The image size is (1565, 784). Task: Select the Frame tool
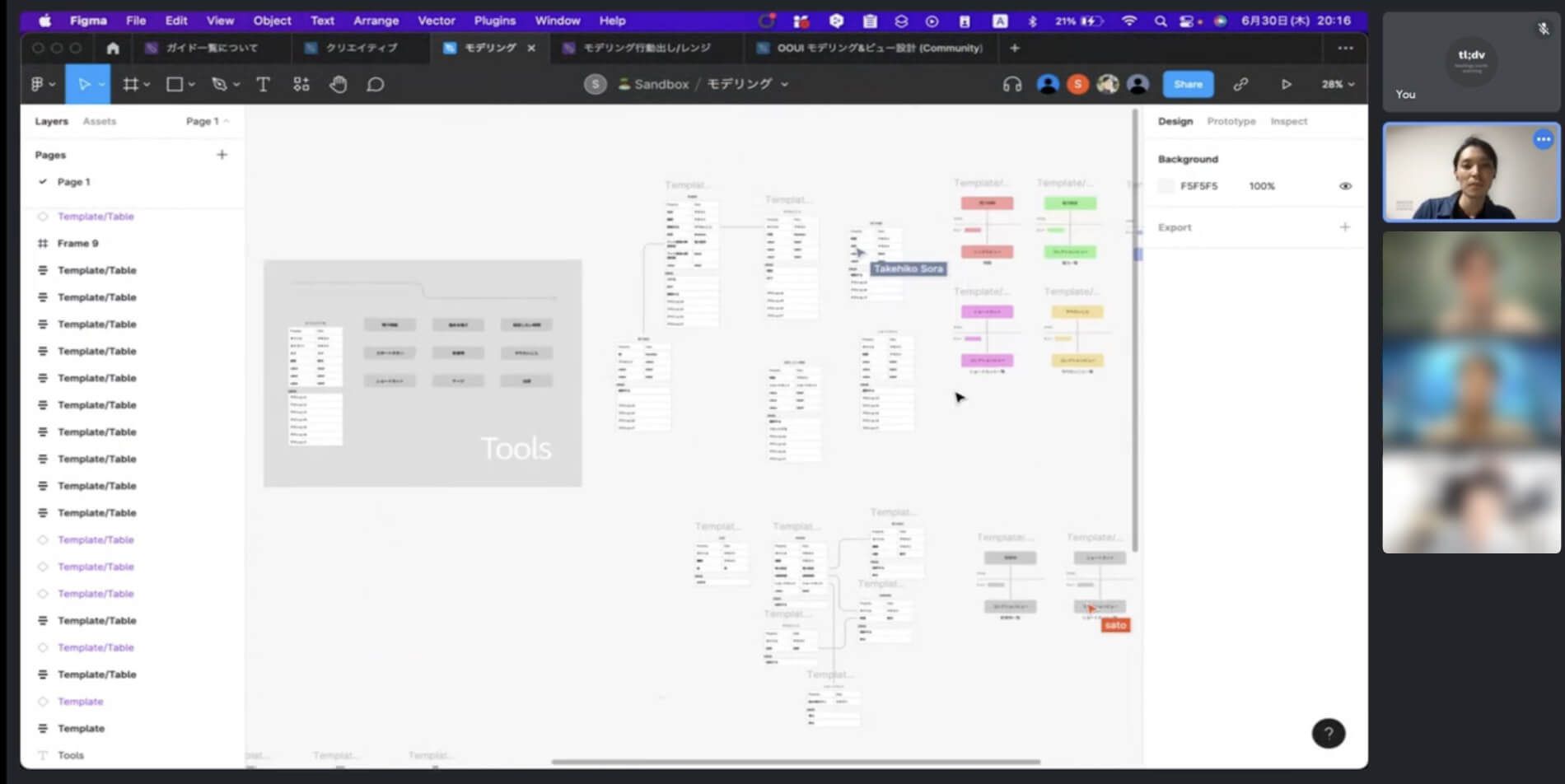pyautogui.click(x=130, y=84)
